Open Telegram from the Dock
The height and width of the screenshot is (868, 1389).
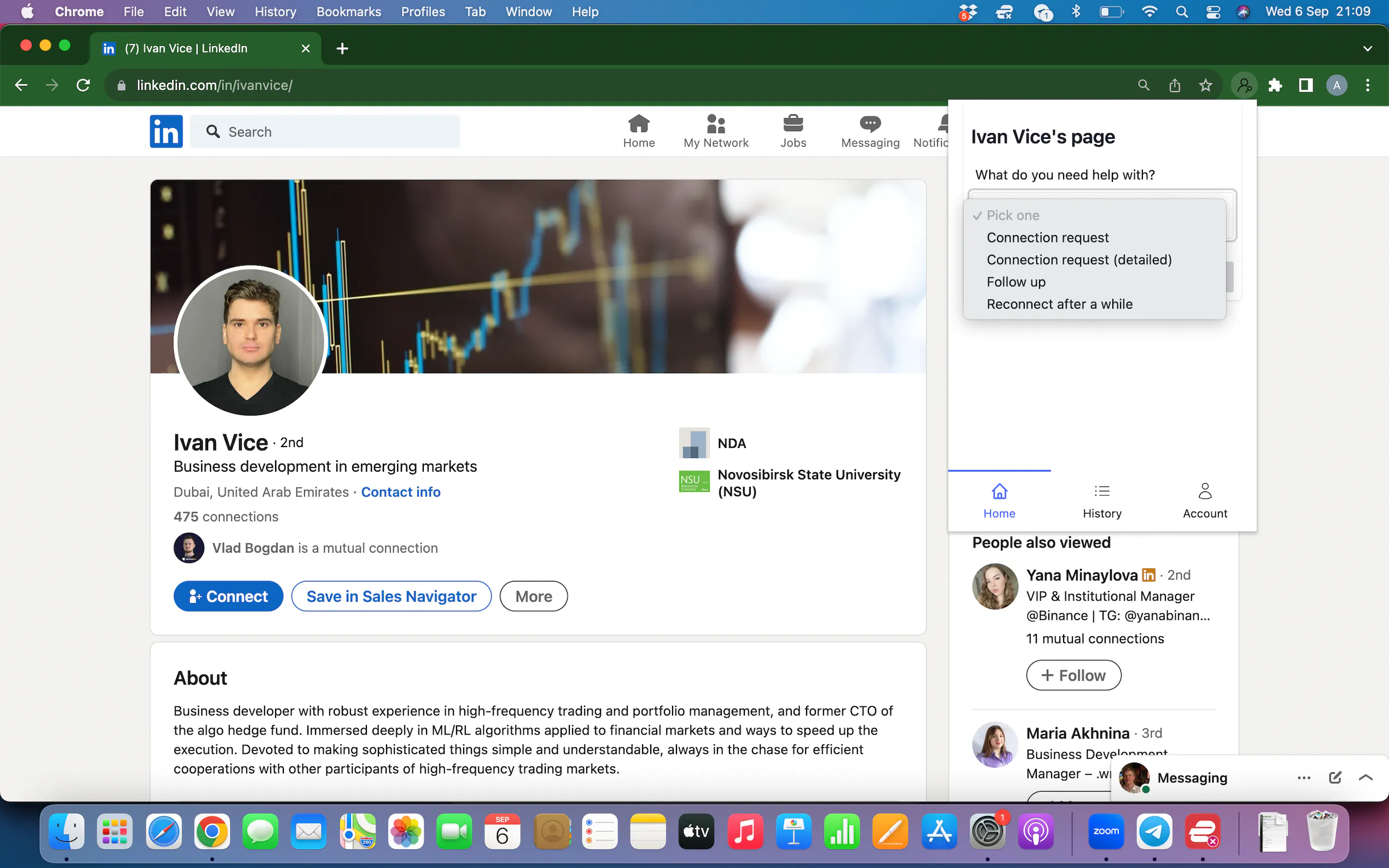point(1155,831)
